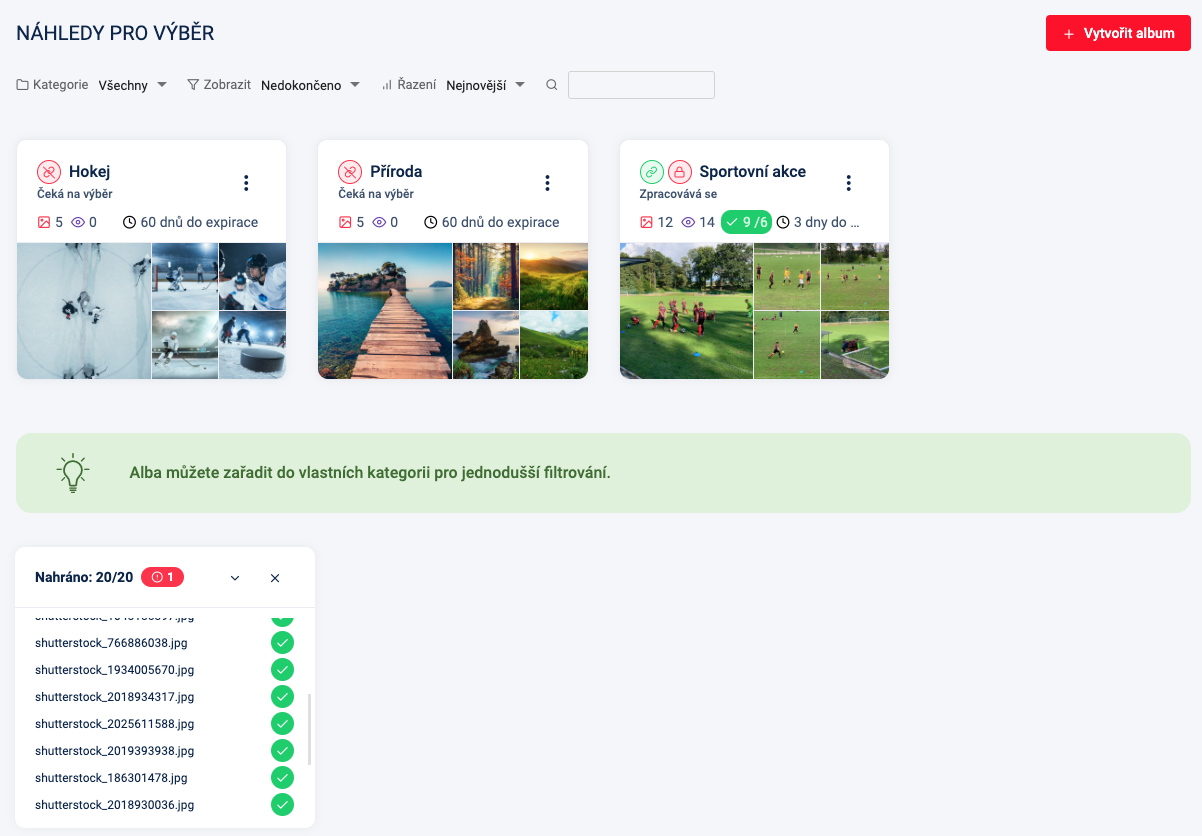Click the clock icon on Sportovní akce
The image size is (1202, 836).
coord(783,222)
